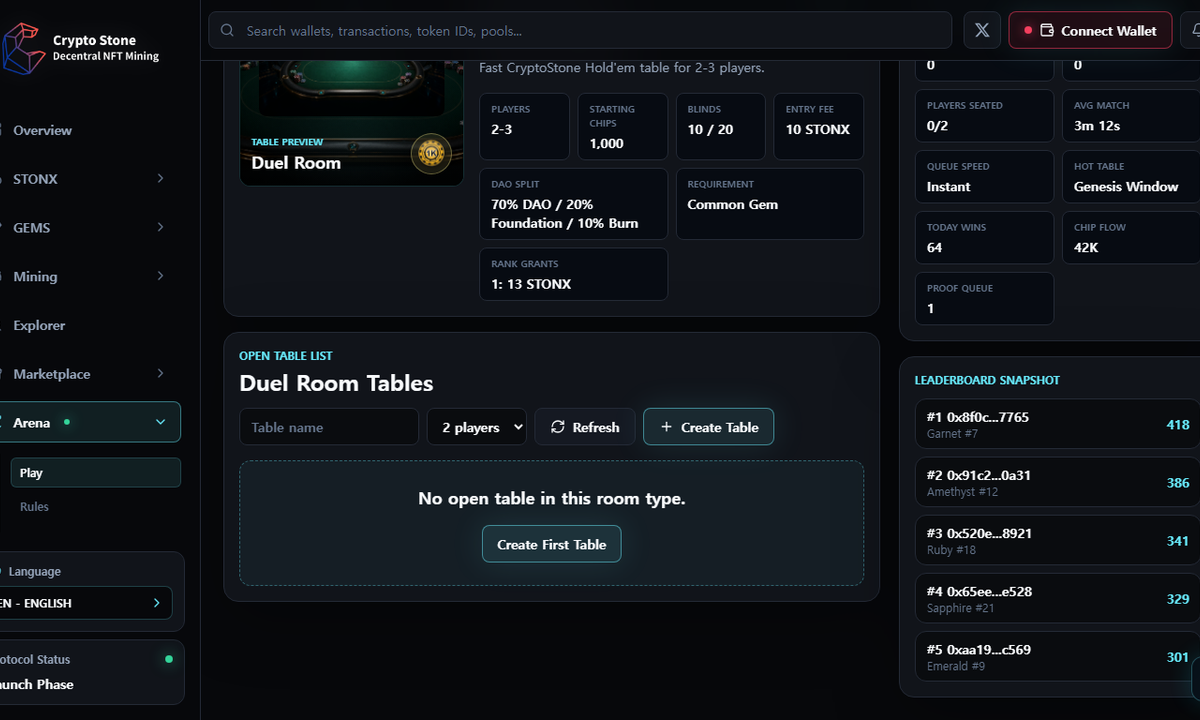Click the Duel Room table preview thumbnail

pyautogui.click(x=352, y=123)
